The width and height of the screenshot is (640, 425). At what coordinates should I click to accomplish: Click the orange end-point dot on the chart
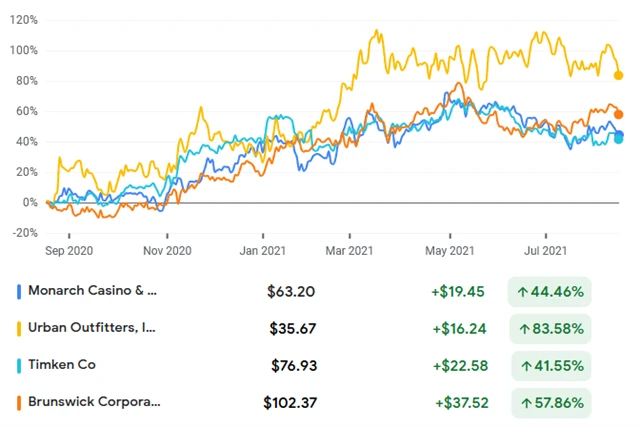[x=619, y=114]
